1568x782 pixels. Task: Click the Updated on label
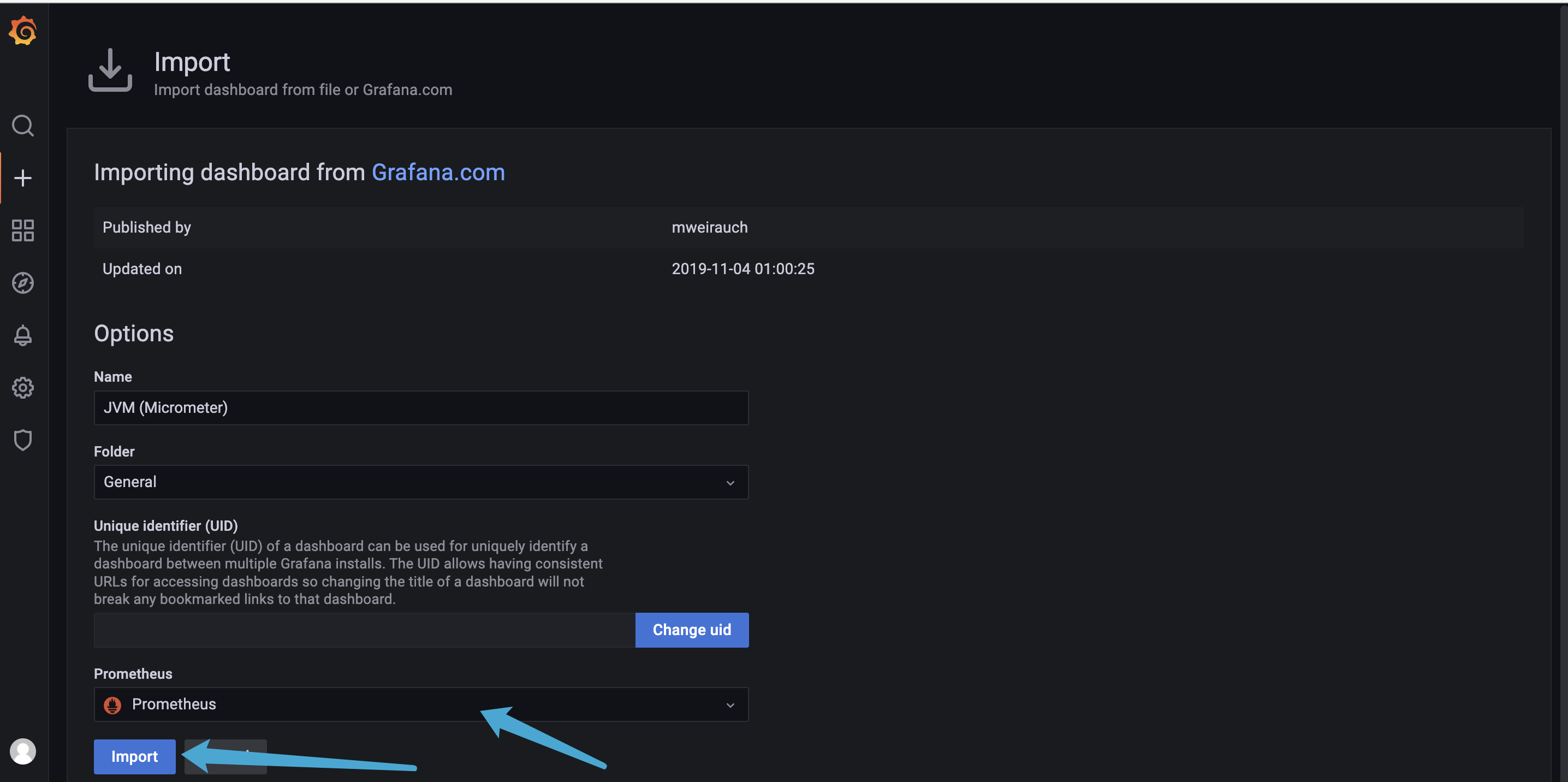tap(142, 269)
